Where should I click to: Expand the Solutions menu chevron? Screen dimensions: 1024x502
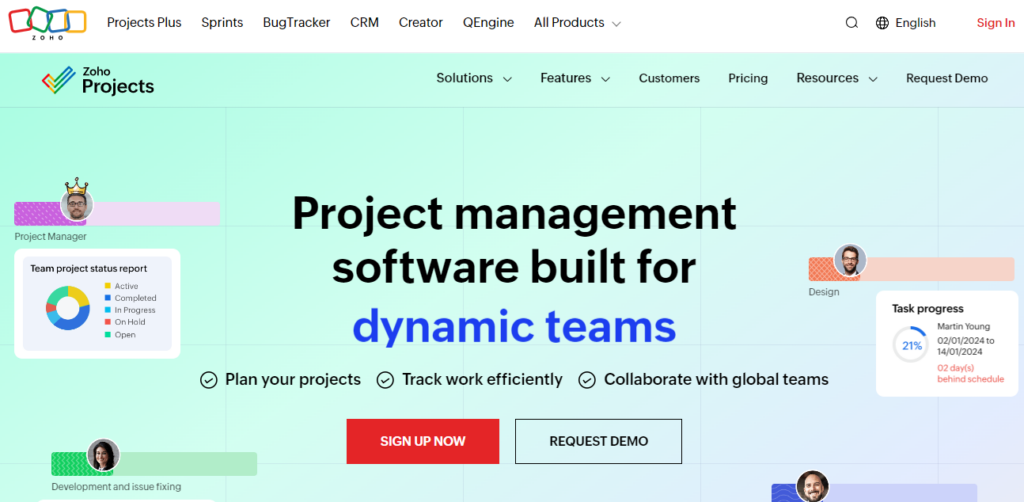tap(507, 79)
